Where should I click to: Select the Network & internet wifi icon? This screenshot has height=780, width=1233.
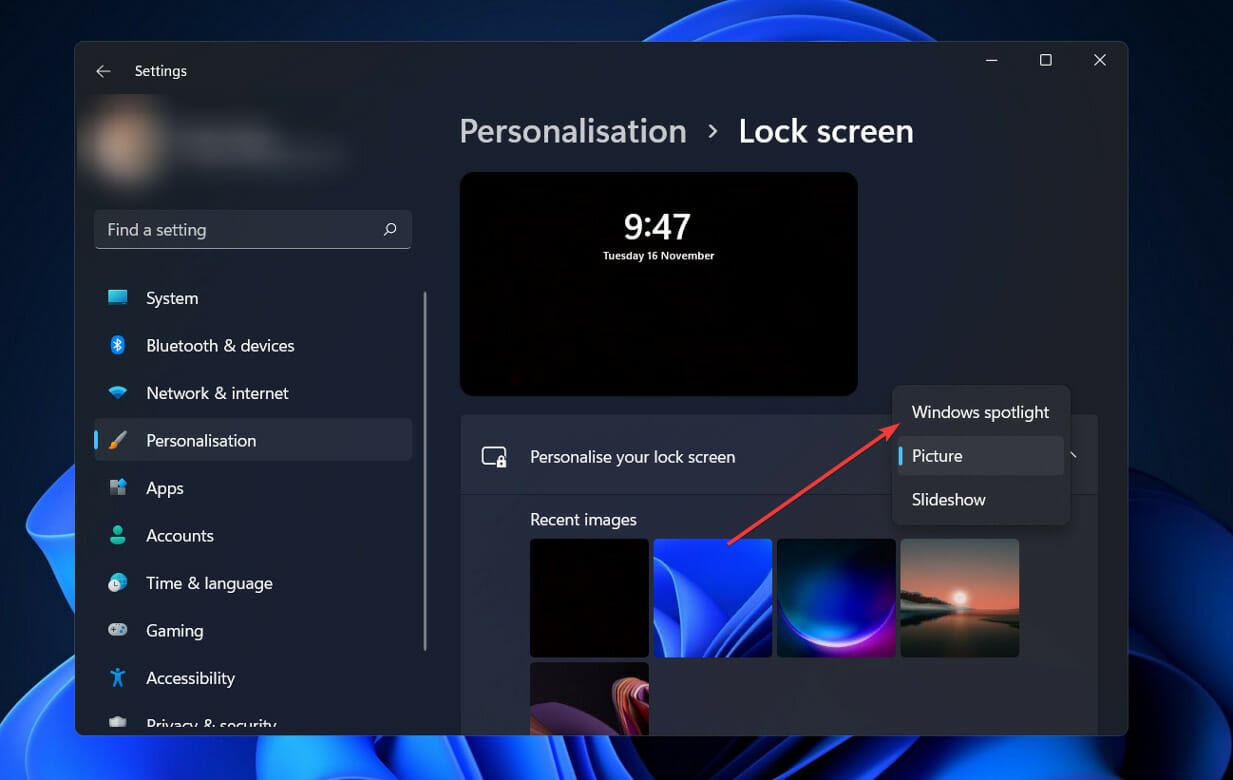coord(118,393)
